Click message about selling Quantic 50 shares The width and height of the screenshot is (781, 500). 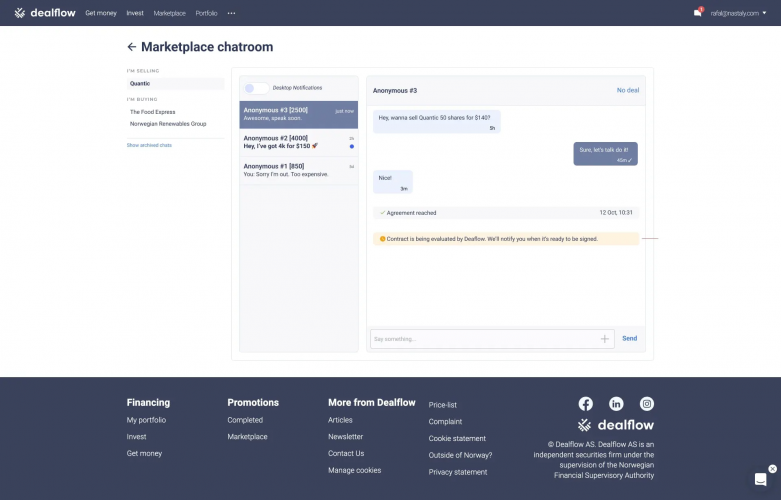(x=436, y=122)
